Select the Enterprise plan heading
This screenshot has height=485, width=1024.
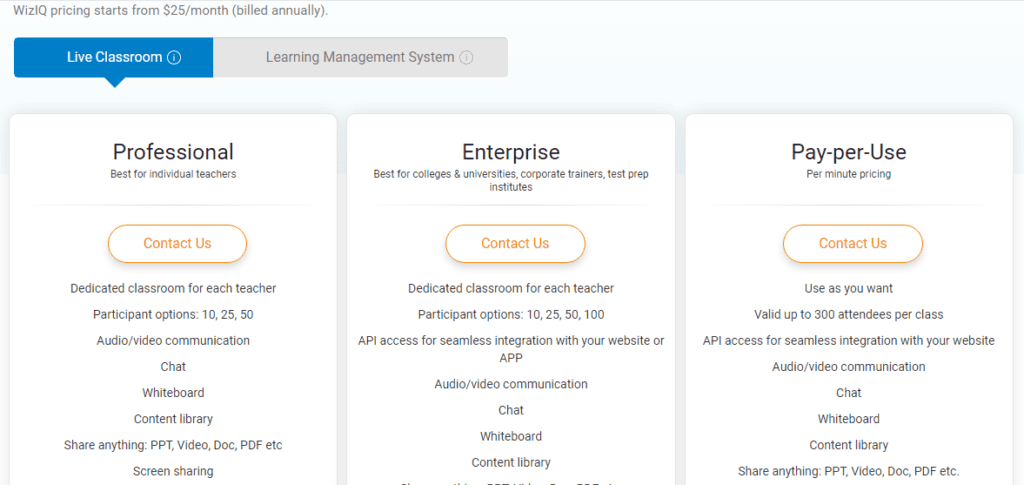pos(510,152)
